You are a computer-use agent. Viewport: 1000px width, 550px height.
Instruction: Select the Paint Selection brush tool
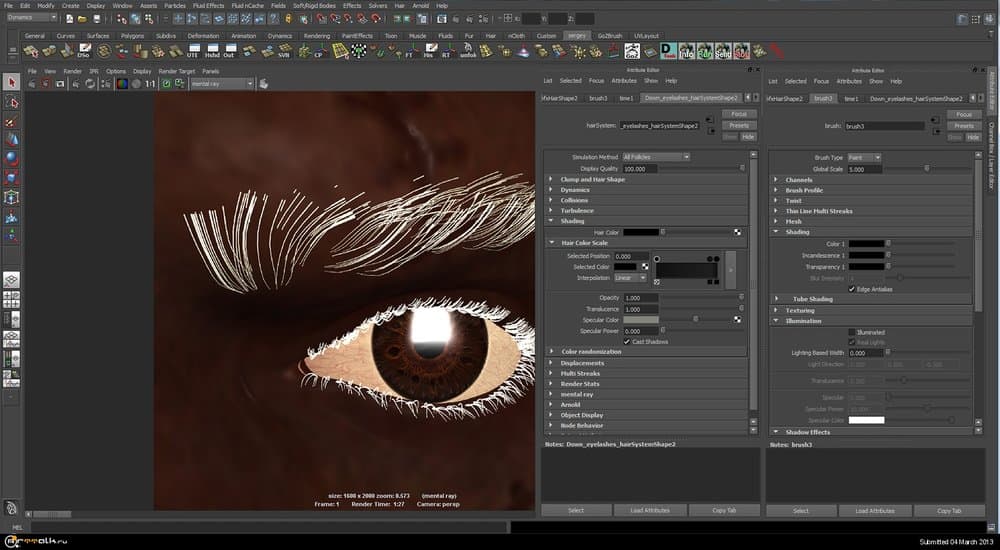point(12,121)
